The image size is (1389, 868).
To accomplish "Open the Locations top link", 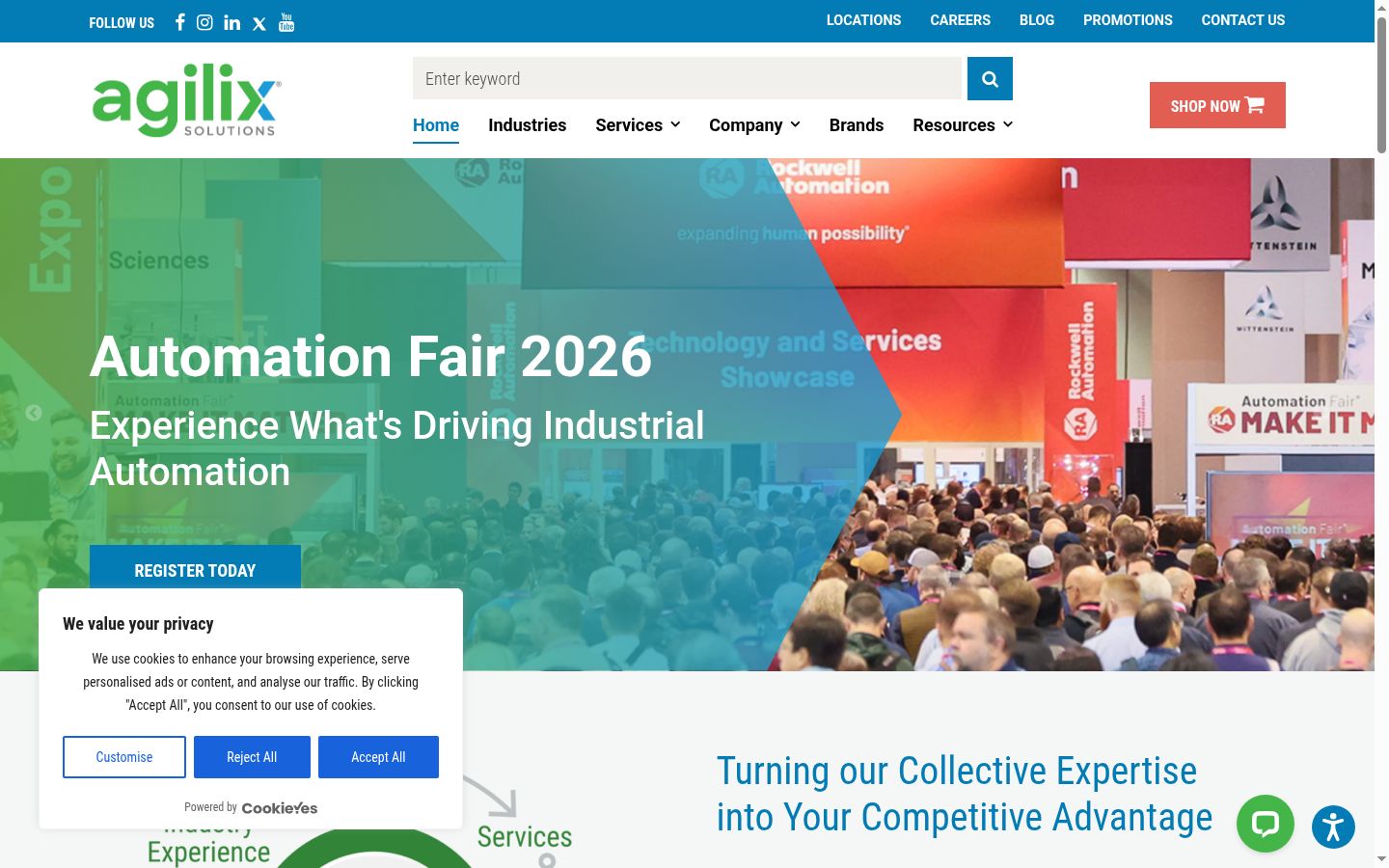I will 863,20.
